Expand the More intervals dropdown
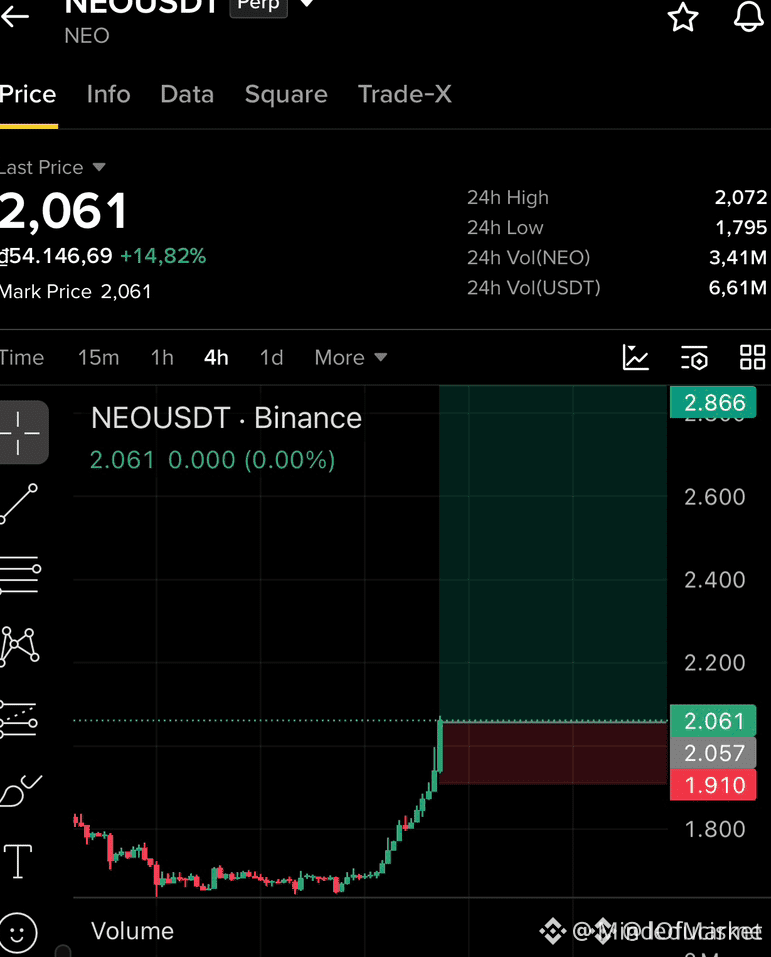This screenshot has height=957, width=771. pyautogui.click(x=351, y=357)
